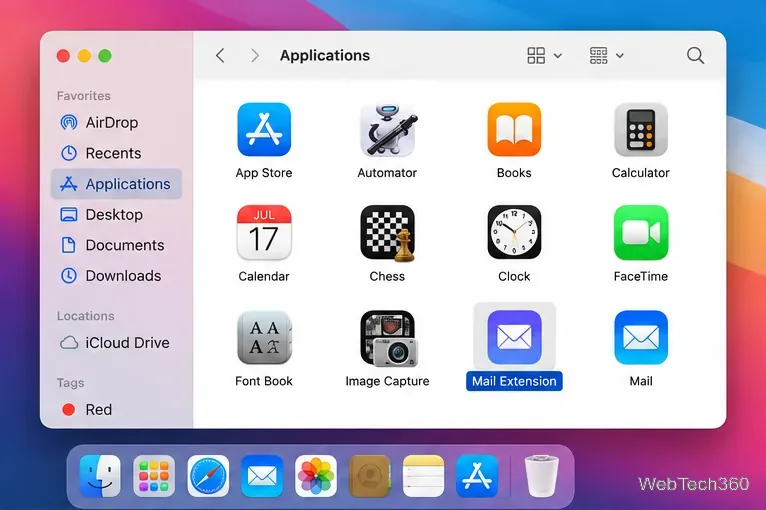Open App Store from the Dock

(477, 476)
